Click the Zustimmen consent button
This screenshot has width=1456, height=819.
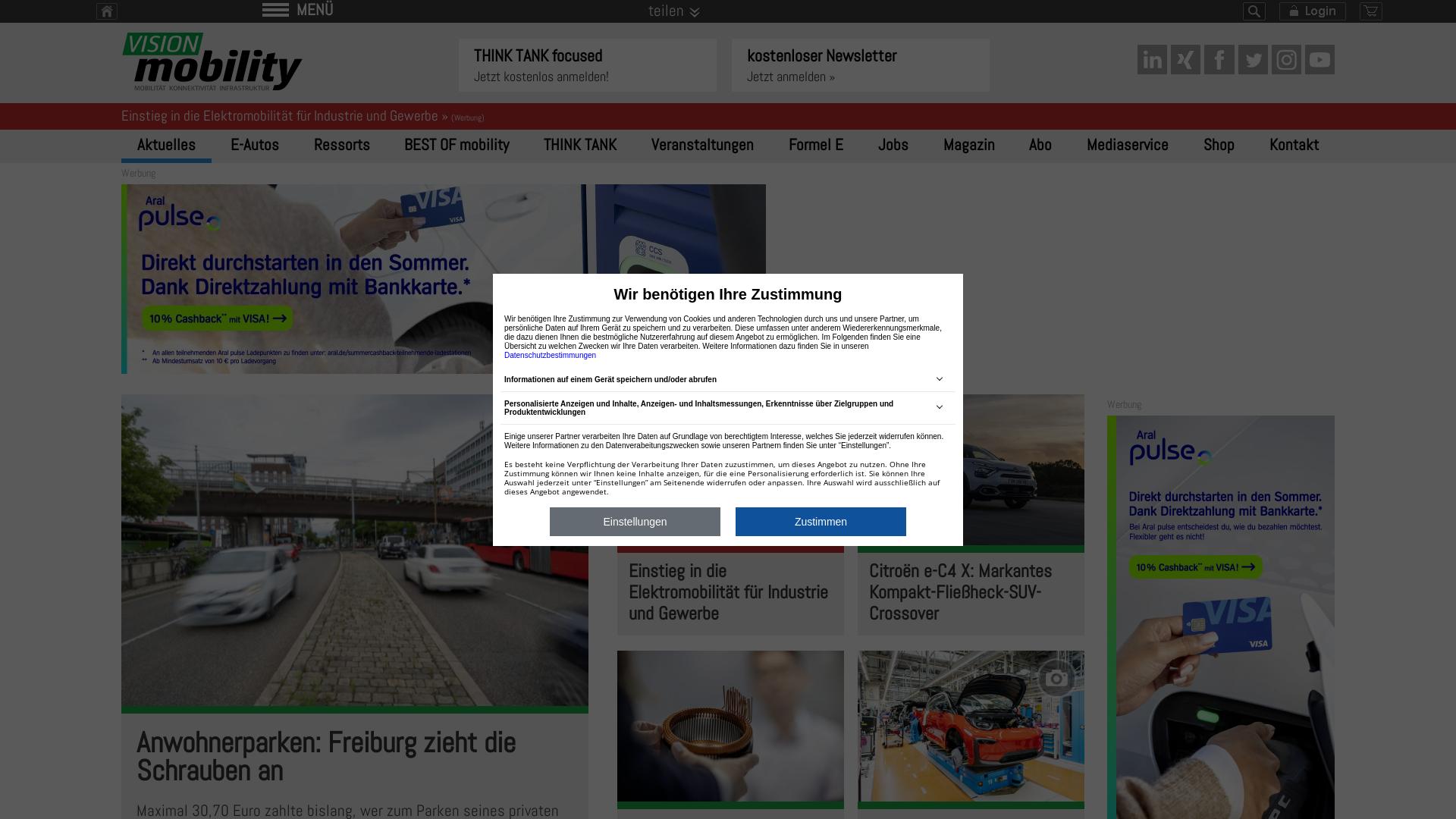[821, 521]
